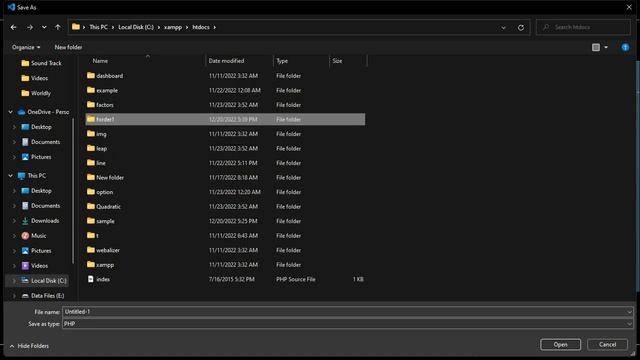Viewport: 640px width, 360px height.
Task: Click the highlighted folder1 row name
Action: (x=105, y=120)
